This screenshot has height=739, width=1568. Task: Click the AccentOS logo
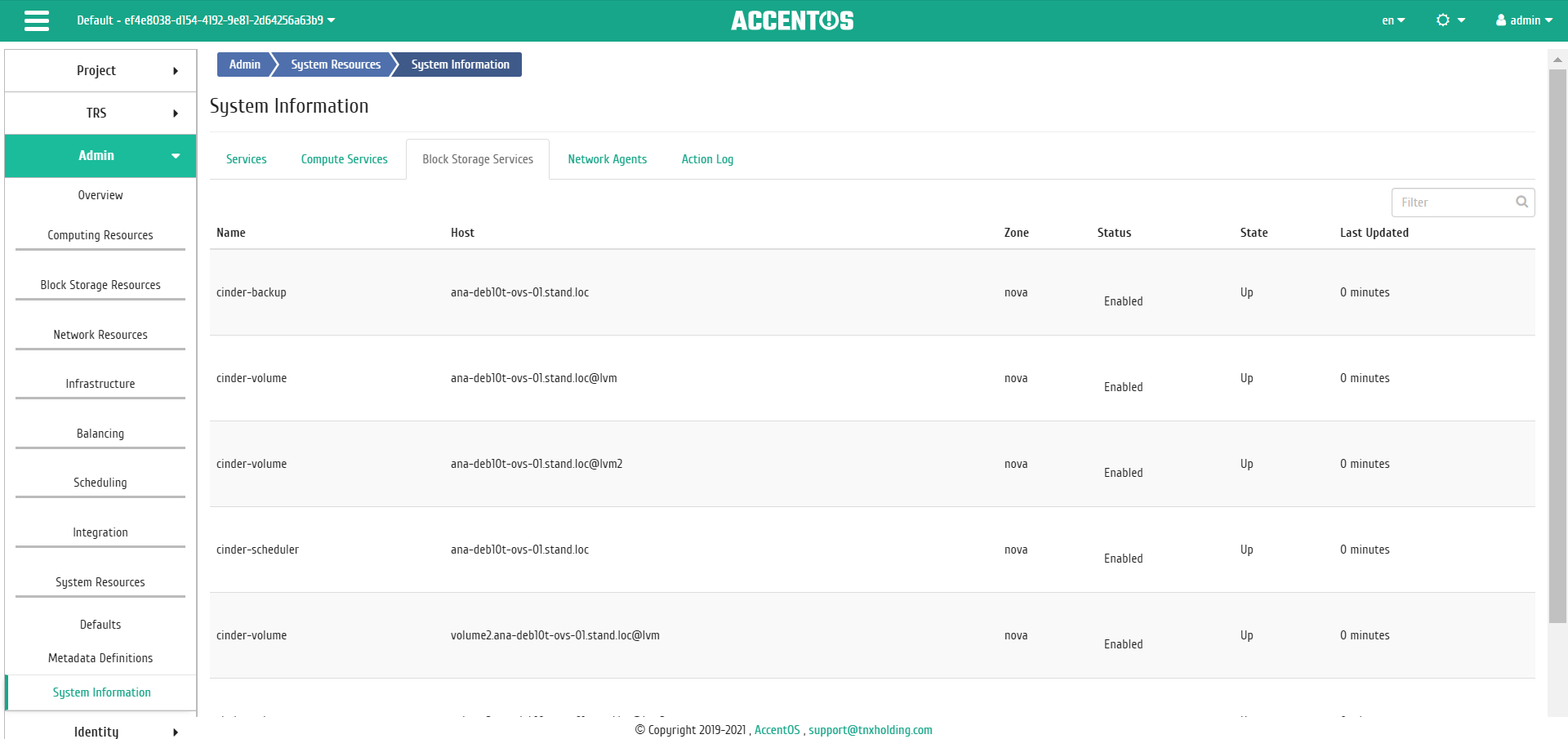[x=792, y=20]
